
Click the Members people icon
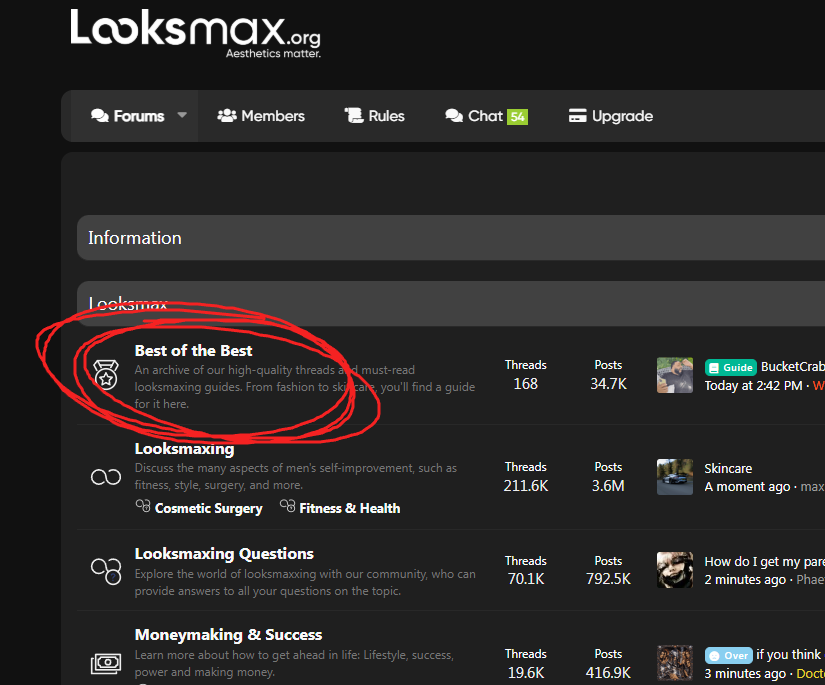coord(227,116)
